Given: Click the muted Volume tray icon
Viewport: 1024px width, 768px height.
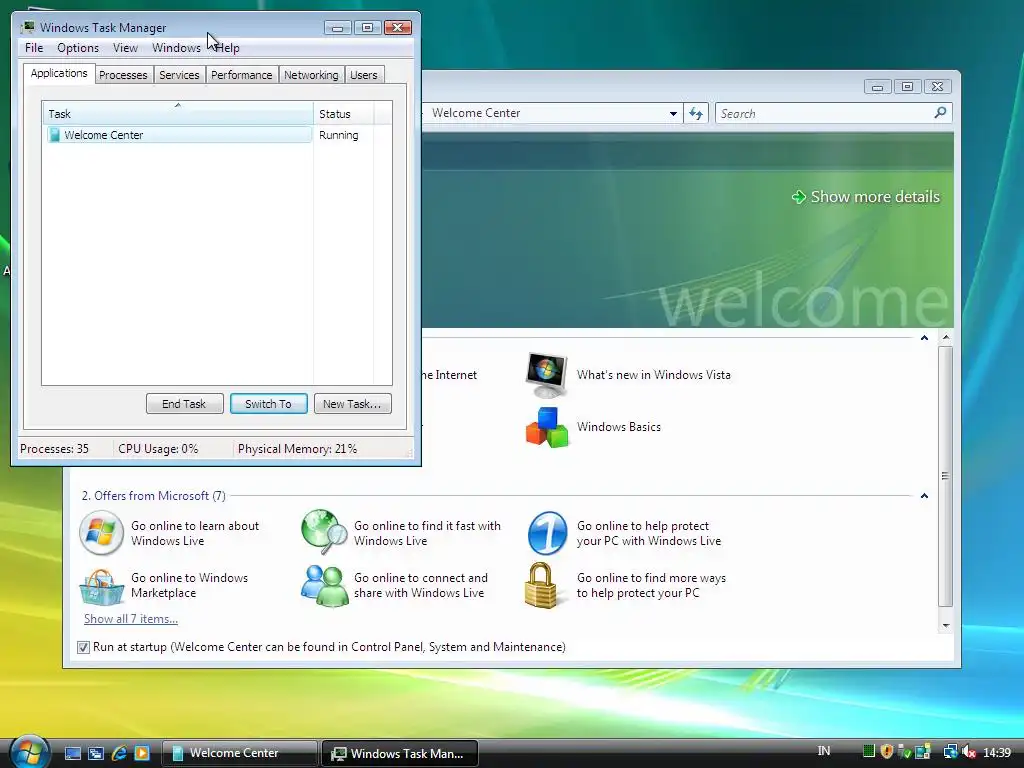Looking at the screenshot, I should tap(969, 752).
